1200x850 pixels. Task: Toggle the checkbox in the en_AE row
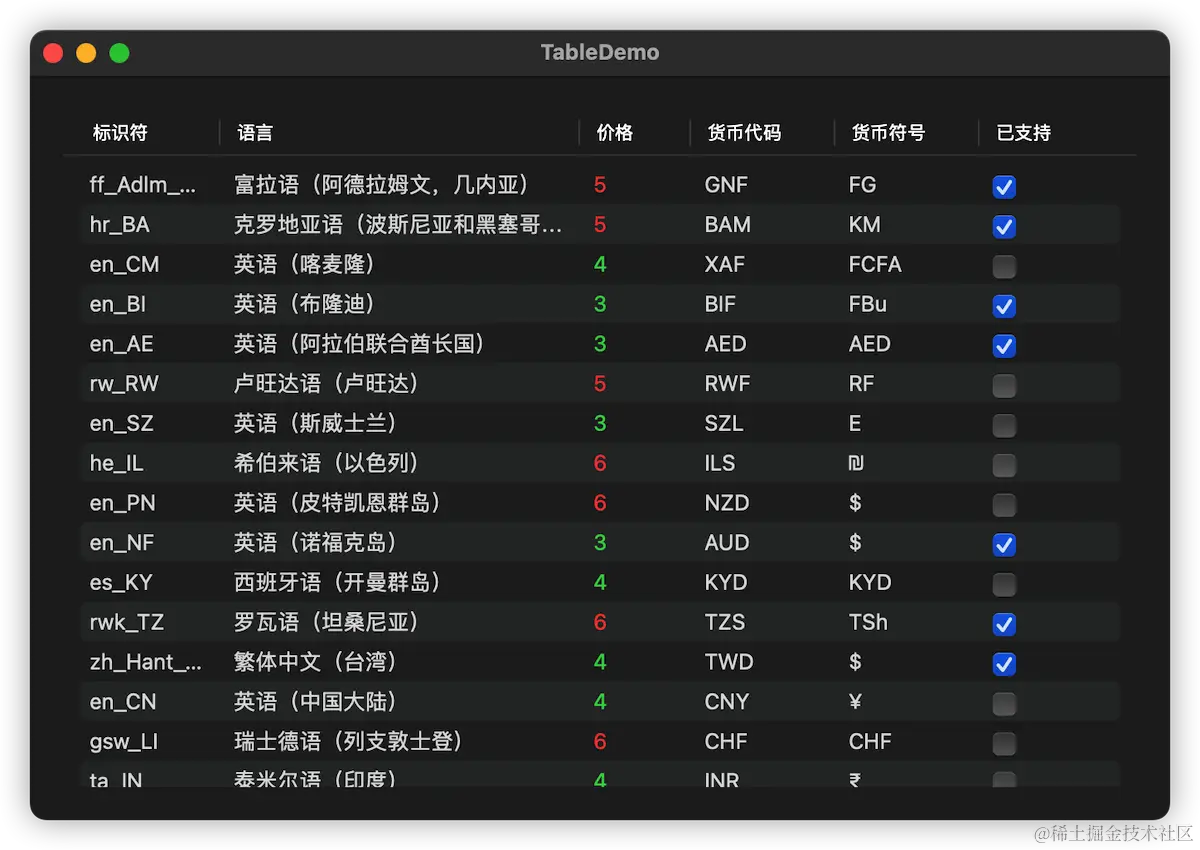pos(1004,346)
